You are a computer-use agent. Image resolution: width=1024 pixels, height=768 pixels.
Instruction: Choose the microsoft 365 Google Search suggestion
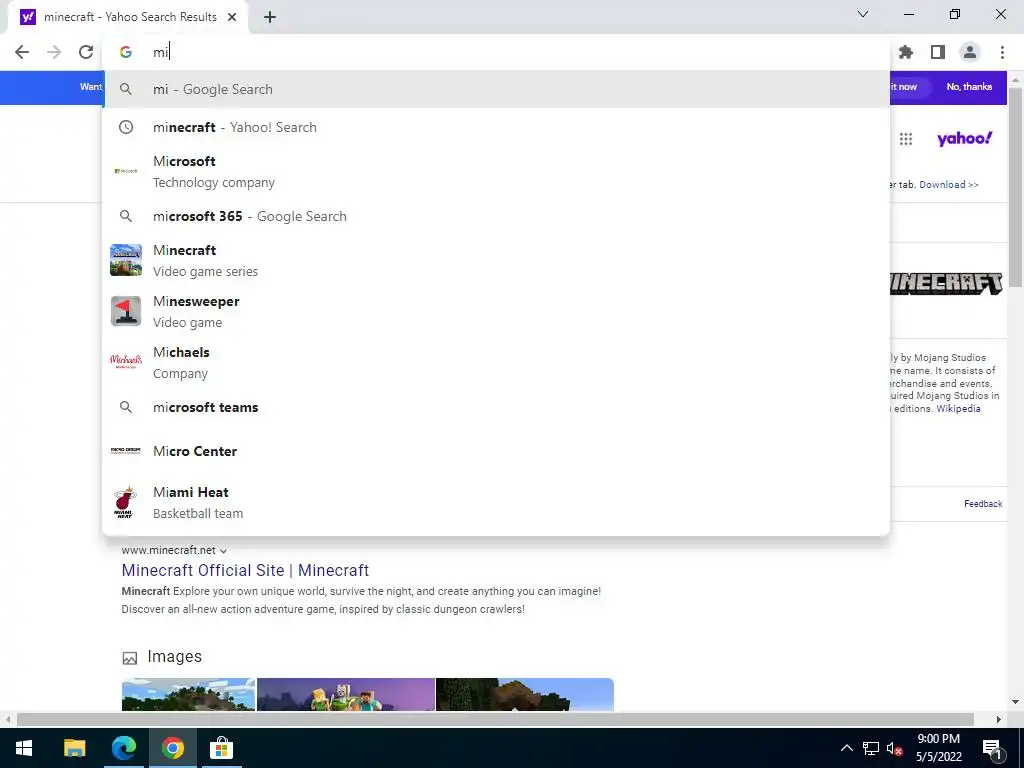pyautogui.click(x=496, y=216)
